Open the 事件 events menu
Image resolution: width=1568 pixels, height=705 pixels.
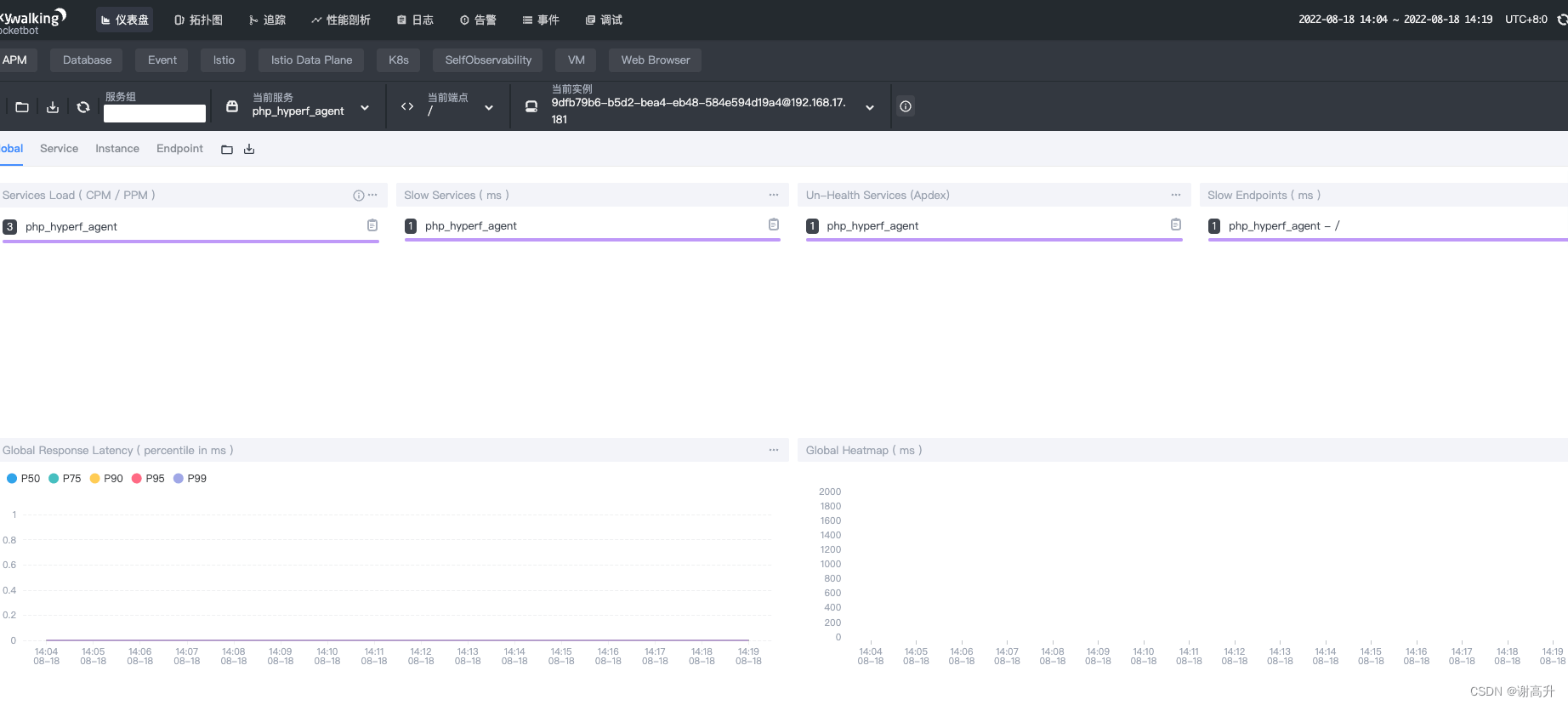(541, 20)
